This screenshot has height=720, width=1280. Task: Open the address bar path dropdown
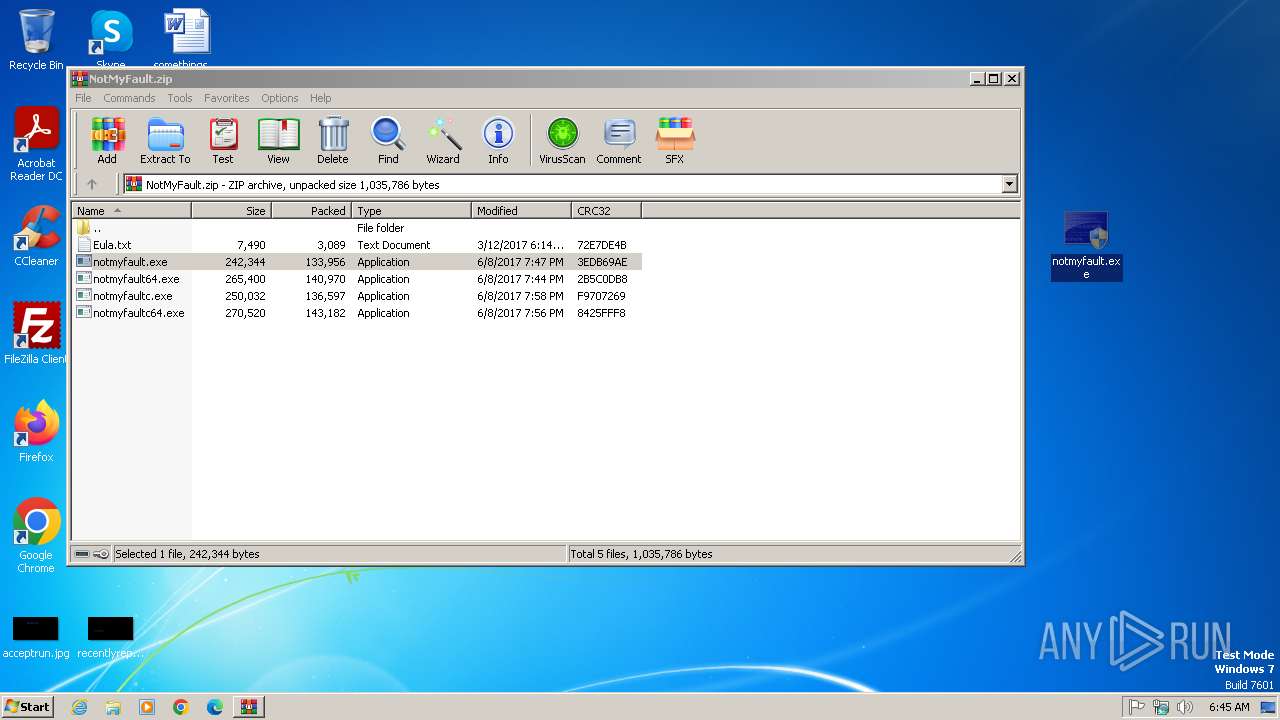click(1009, 184)
